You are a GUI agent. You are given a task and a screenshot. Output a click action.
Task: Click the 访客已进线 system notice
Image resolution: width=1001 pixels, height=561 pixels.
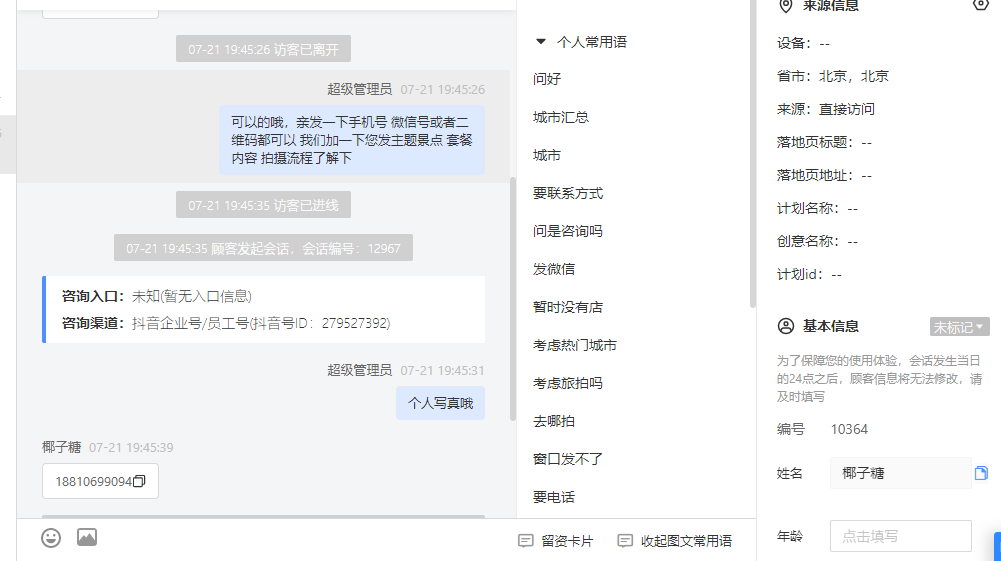coord(264,205)
